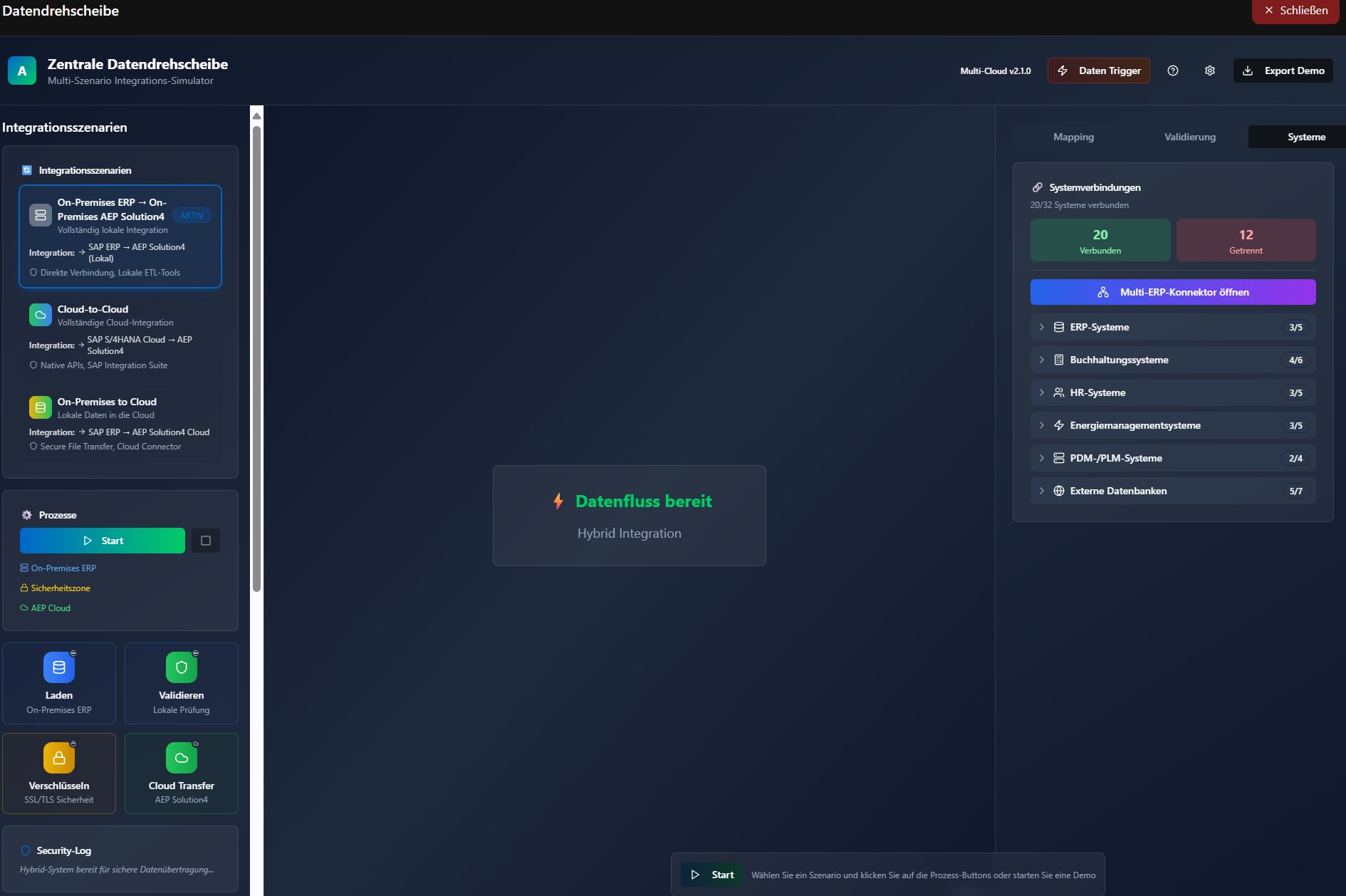Image resolution: width=1346 pixels, height=896 pixels.
Task: Click the help question mark icon
Action: point(1172,71)
